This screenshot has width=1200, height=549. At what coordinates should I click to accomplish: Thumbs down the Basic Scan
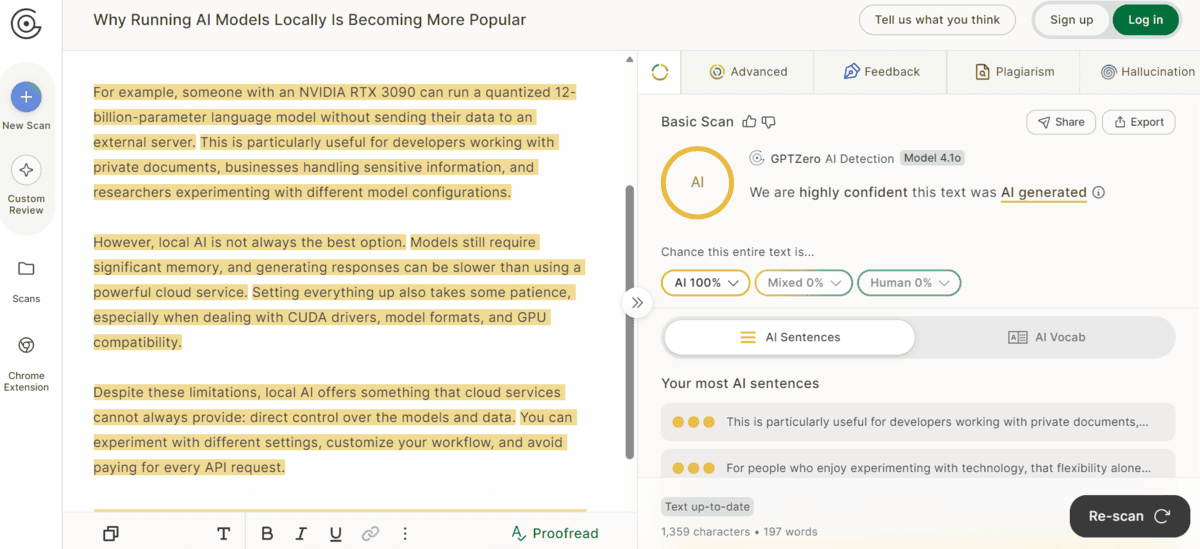(768, 122)
